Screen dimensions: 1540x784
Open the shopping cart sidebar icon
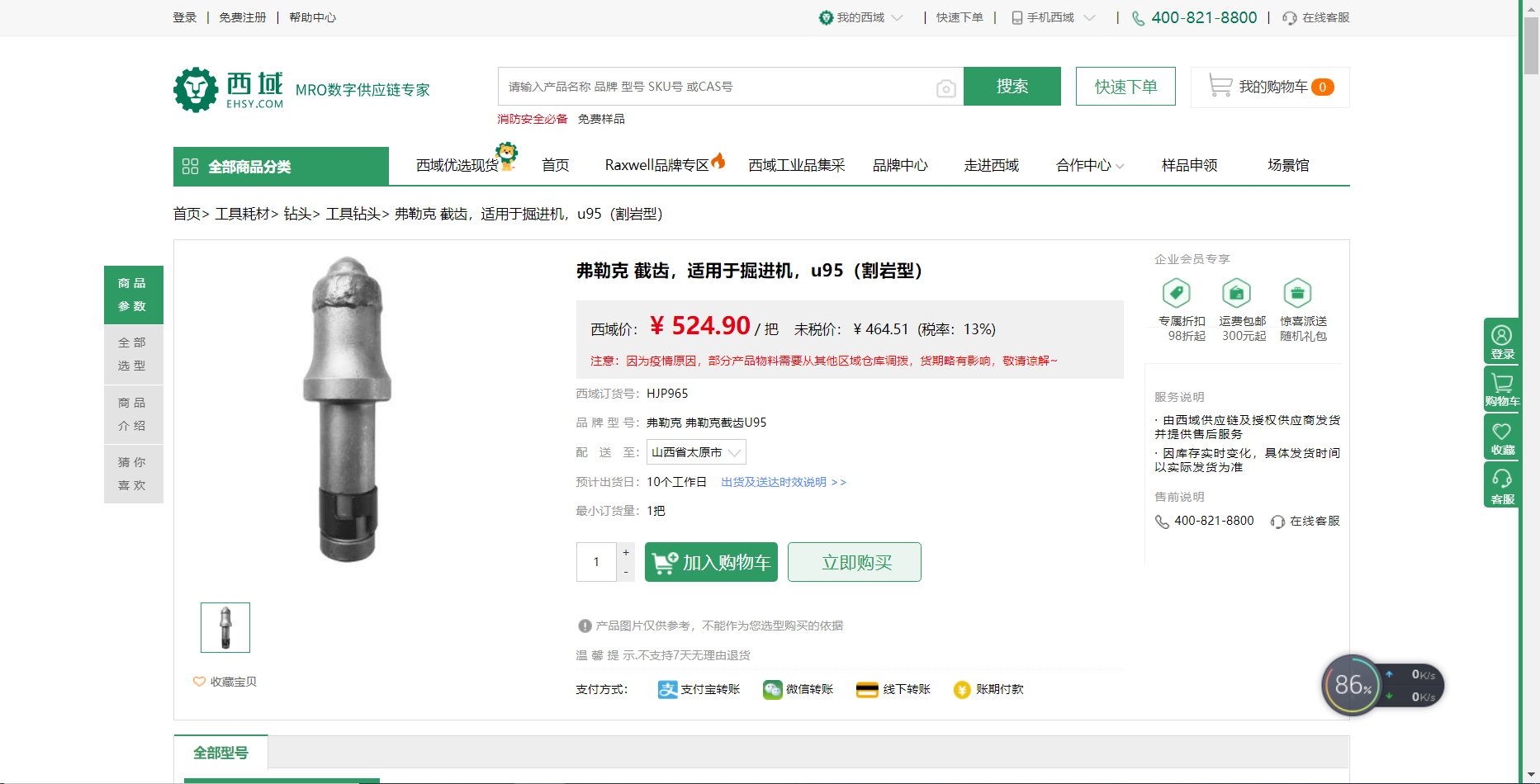1501,388
